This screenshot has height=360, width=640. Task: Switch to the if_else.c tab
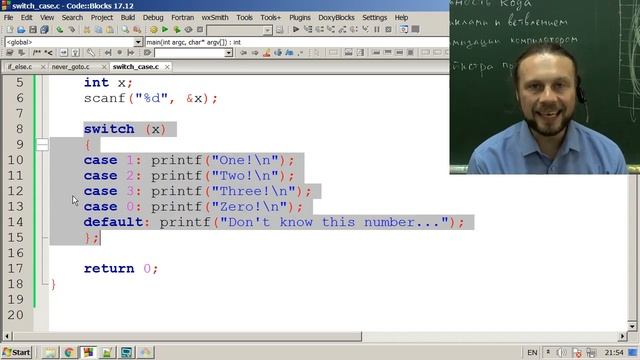tap(20, 67)
